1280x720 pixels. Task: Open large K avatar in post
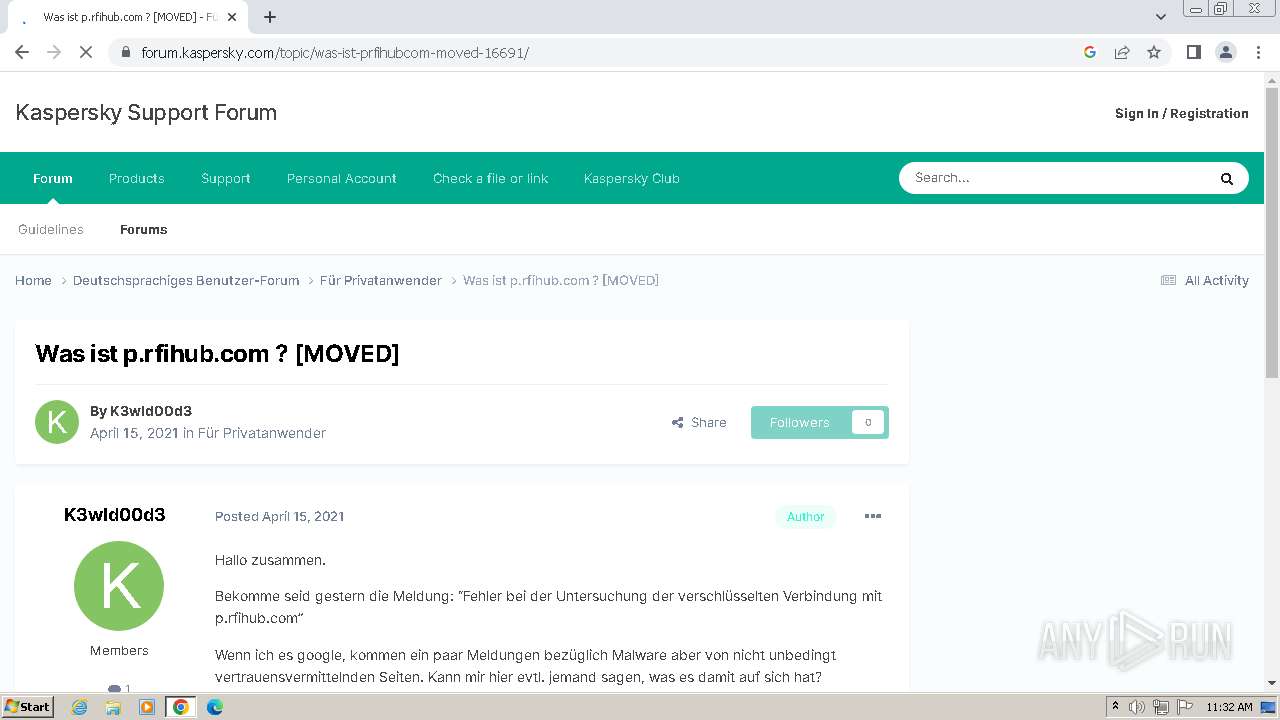pyautogui.click(x=119, y=586)
